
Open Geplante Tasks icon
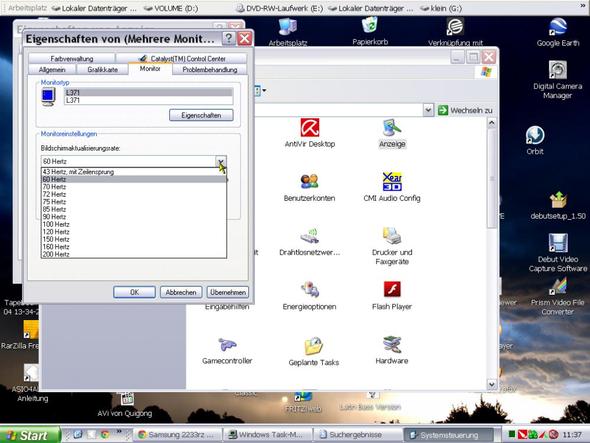click(x=313, y=351)
